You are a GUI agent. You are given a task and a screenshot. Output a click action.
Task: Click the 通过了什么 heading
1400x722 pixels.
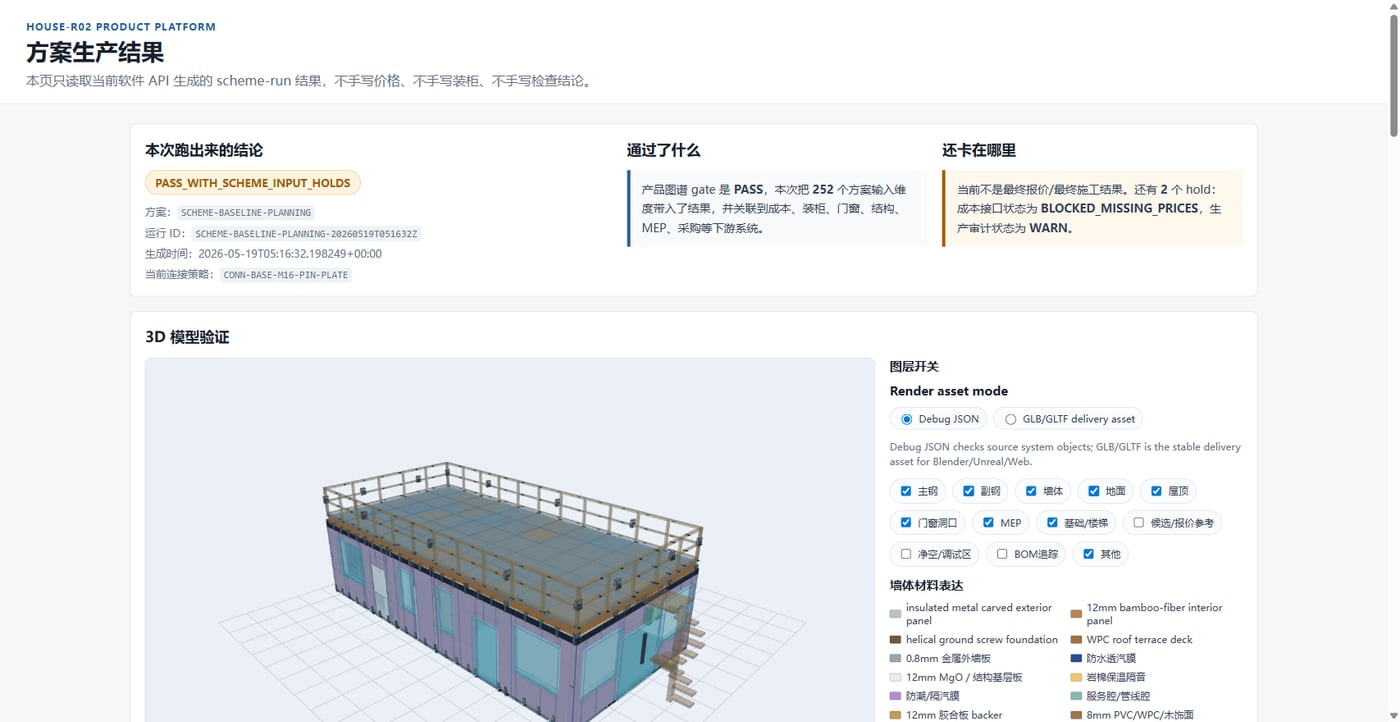coord(663,150)
